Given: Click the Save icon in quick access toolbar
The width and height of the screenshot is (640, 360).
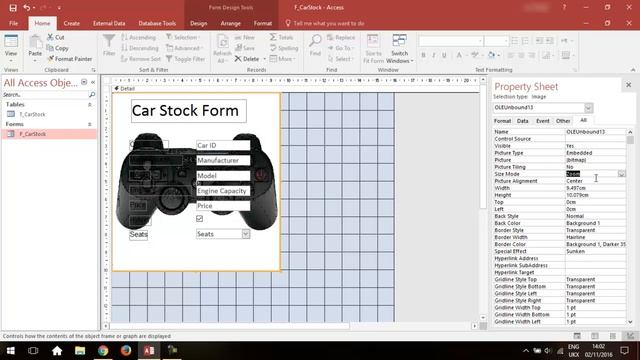Looking at the screenshot, I should point(13,7).
